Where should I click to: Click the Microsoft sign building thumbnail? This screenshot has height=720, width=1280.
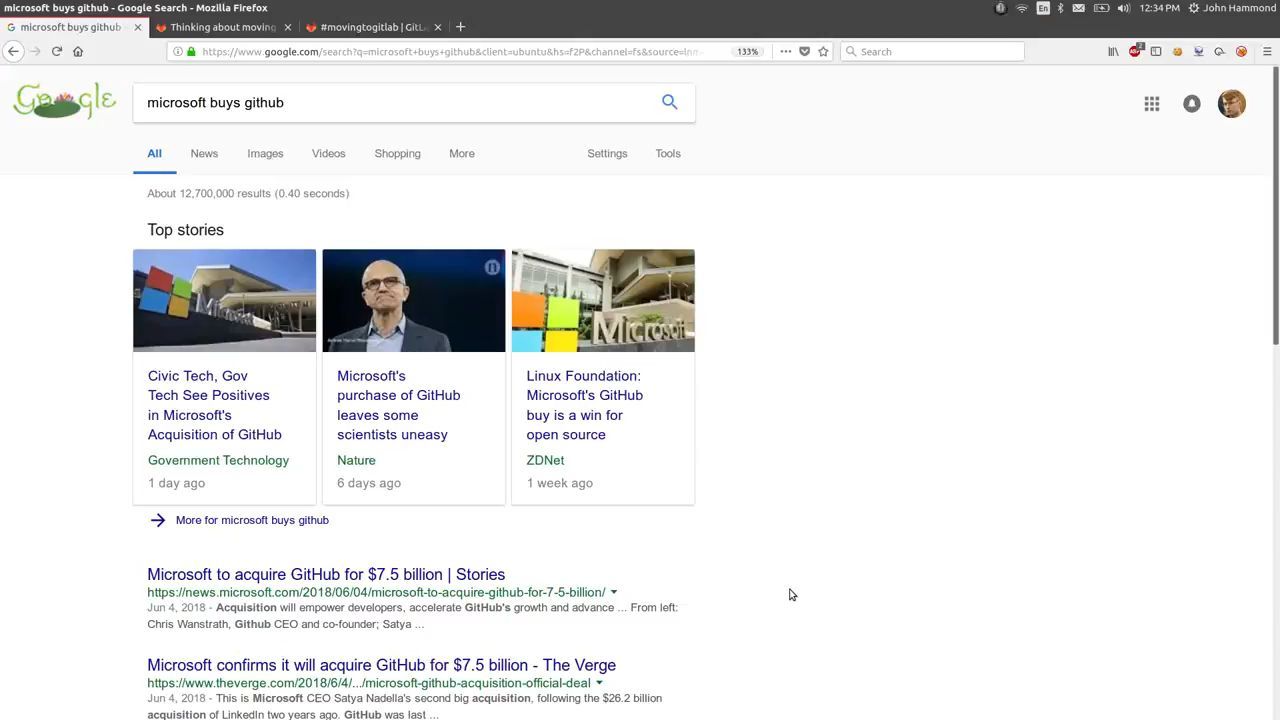pos(224,300)
